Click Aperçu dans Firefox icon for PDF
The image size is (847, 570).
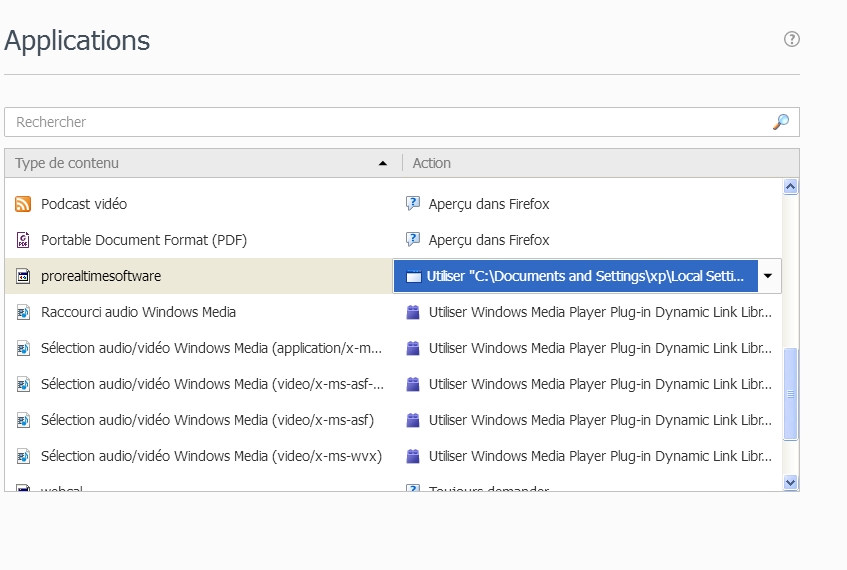click(412, 240)
